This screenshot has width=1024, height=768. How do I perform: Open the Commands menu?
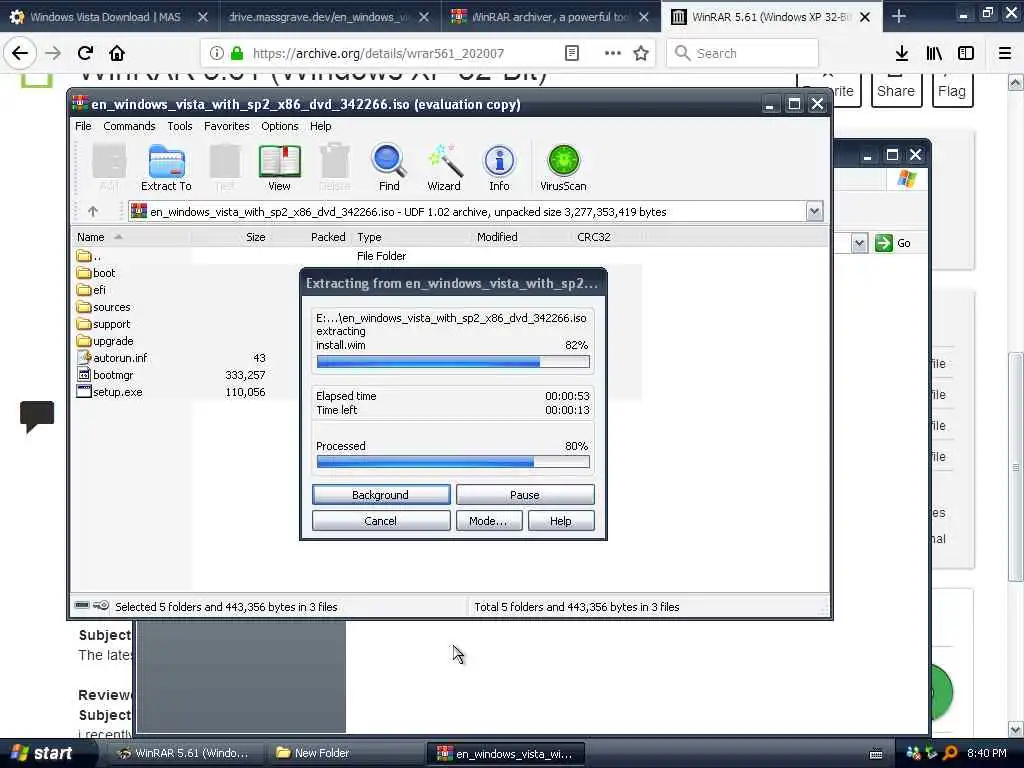click(129, 126)
